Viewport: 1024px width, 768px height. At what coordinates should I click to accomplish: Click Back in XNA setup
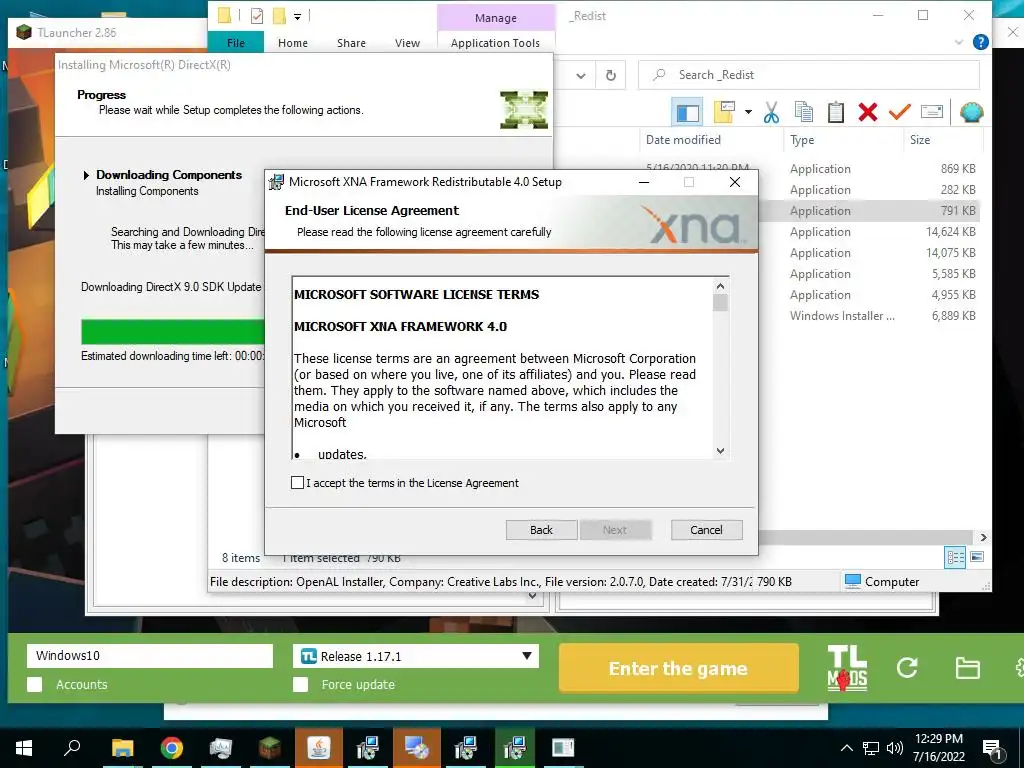coord(541,530)
